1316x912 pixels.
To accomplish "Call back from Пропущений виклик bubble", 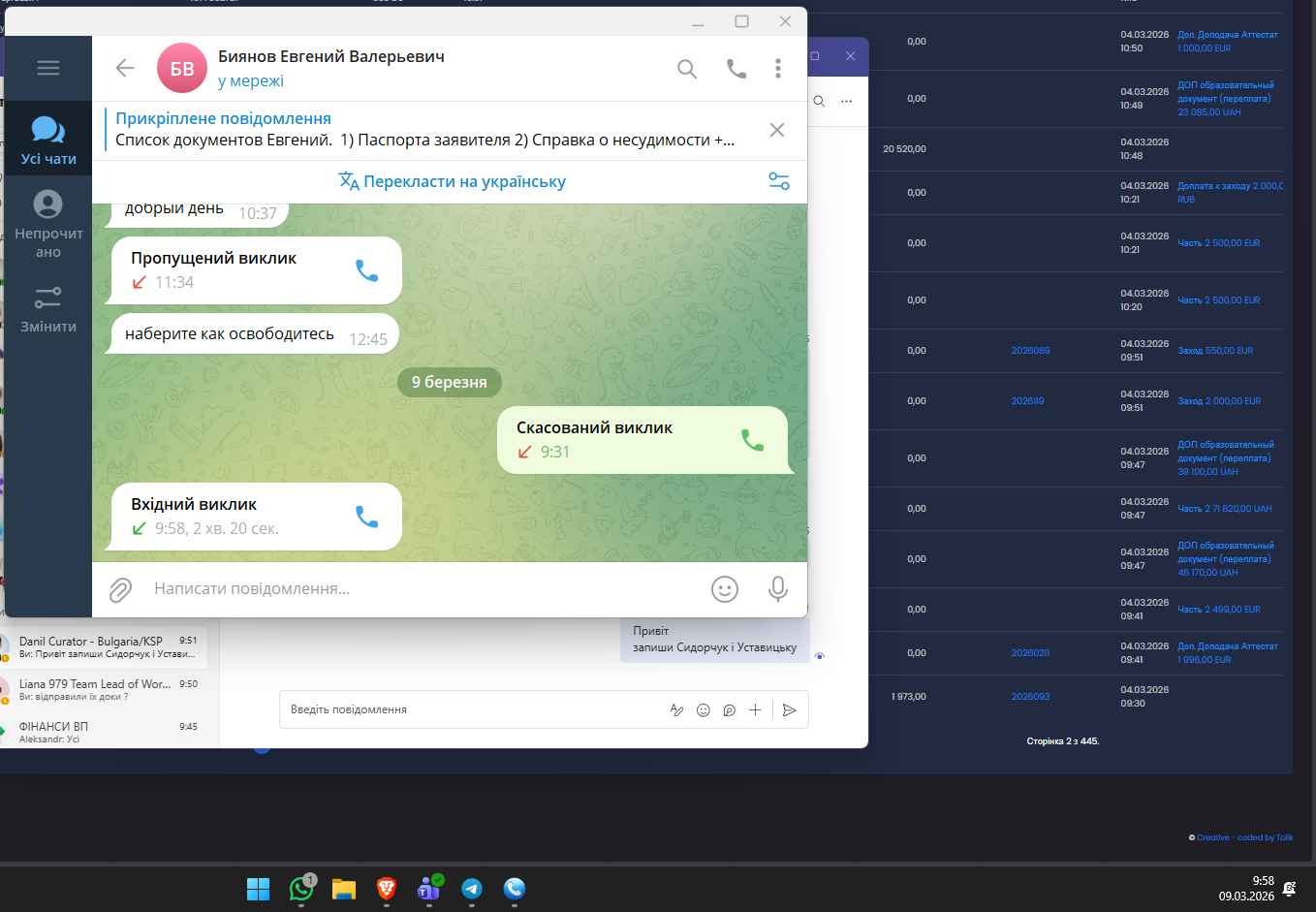I will [366, 270].
